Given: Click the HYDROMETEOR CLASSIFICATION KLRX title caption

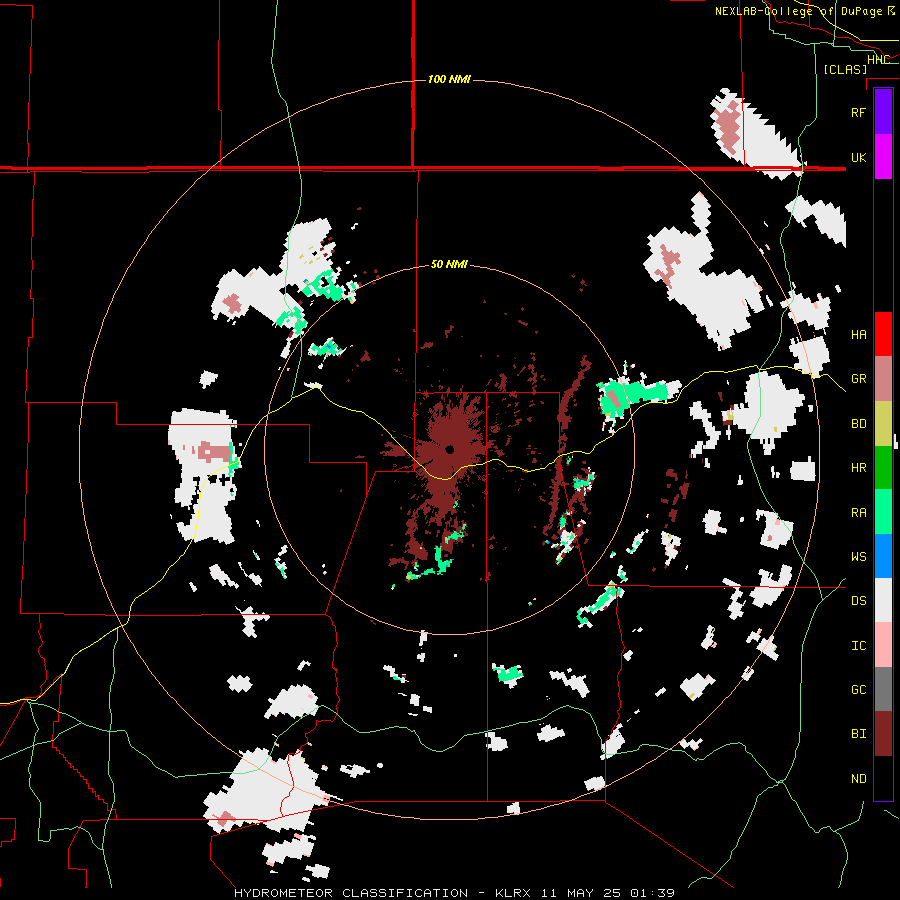Looking at the screenshot, I should coord(454,893).
